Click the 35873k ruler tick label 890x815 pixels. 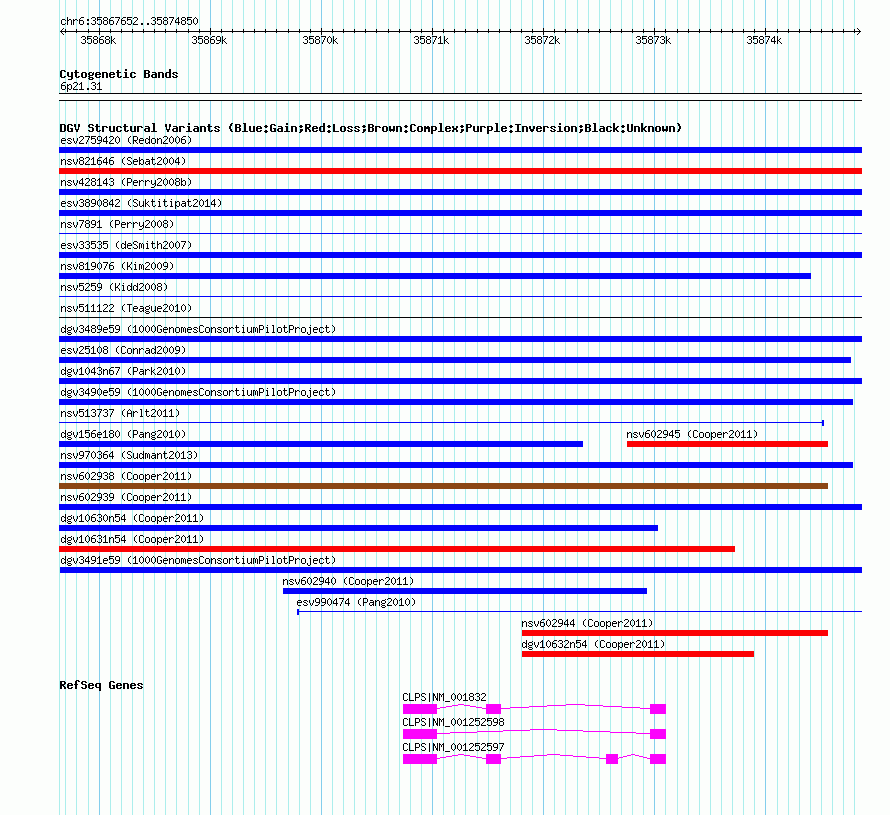(653, 40)
